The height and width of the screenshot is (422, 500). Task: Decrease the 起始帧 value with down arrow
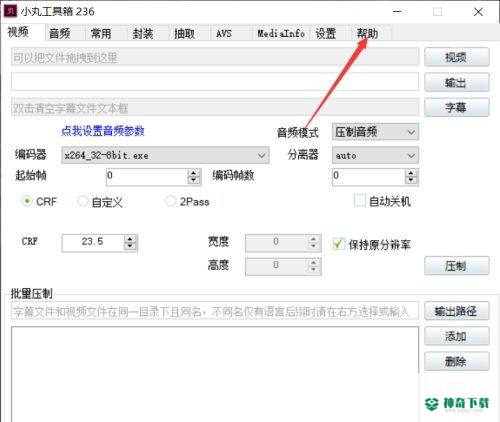[193, 180]
